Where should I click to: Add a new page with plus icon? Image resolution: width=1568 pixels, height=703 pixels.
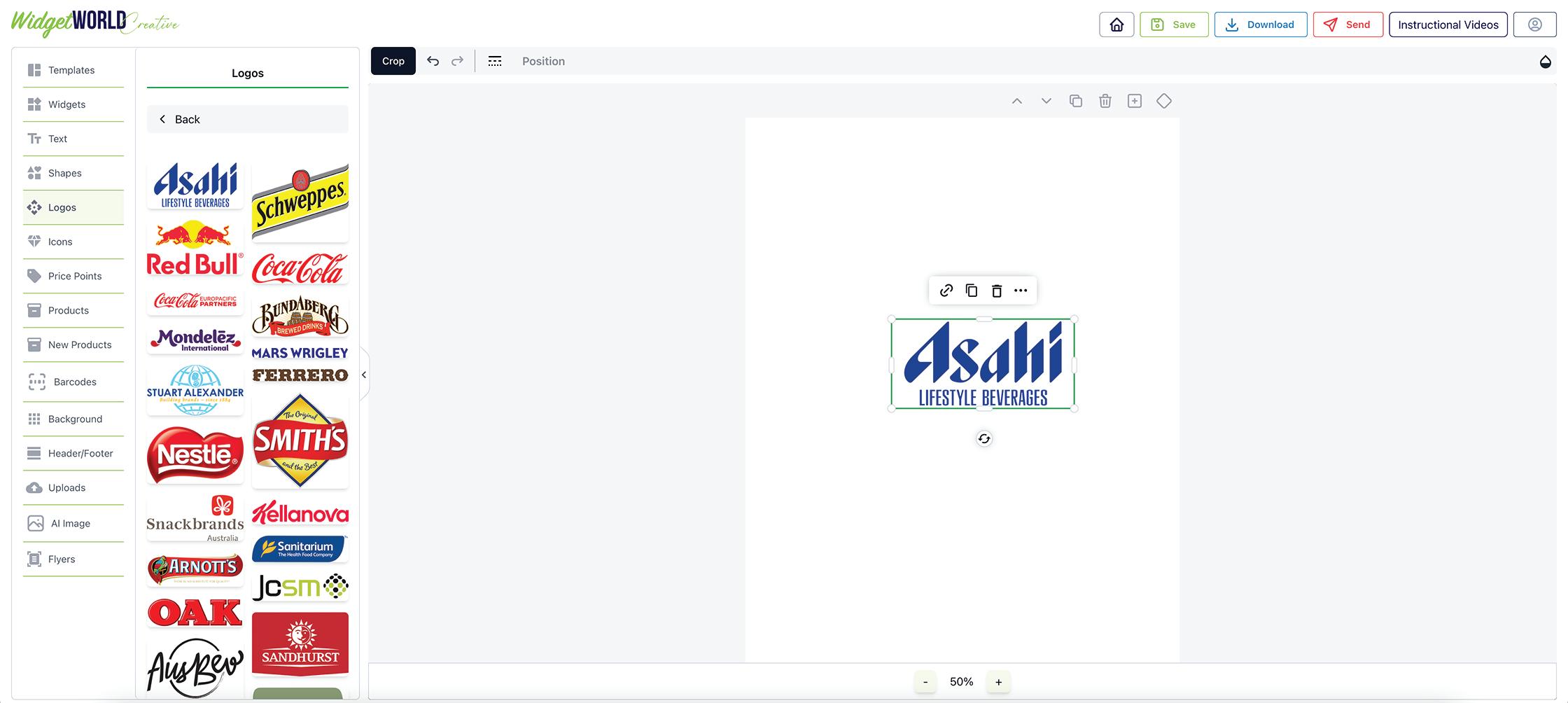(1135, 101)
